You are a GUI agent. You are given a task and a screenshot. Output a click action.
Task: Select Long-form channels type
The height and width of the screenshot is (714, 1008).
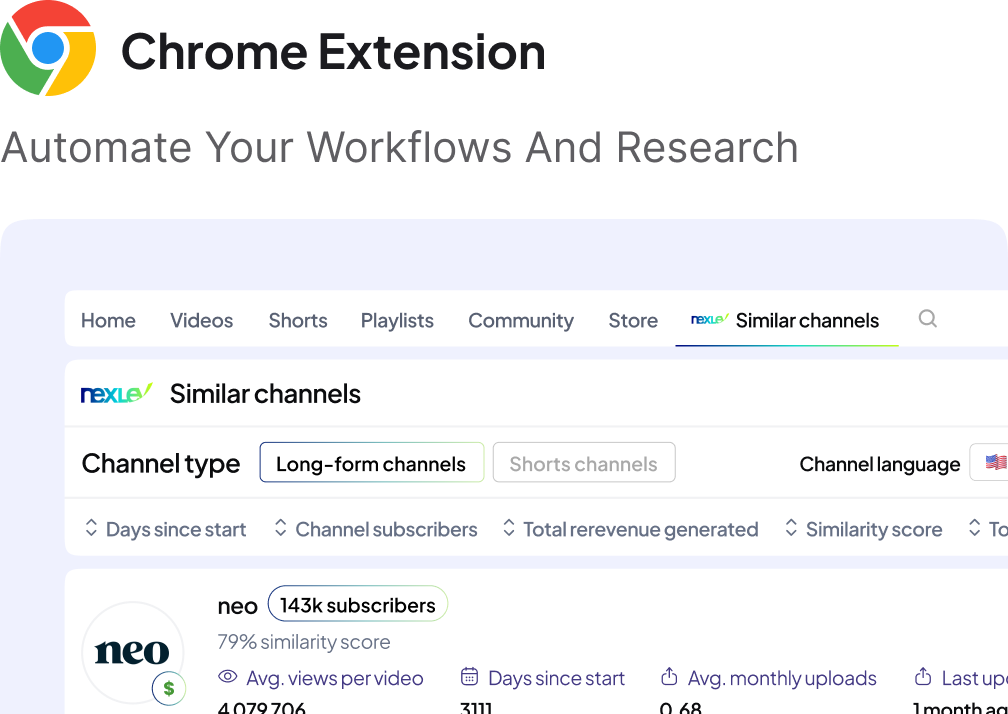(372, 463)
